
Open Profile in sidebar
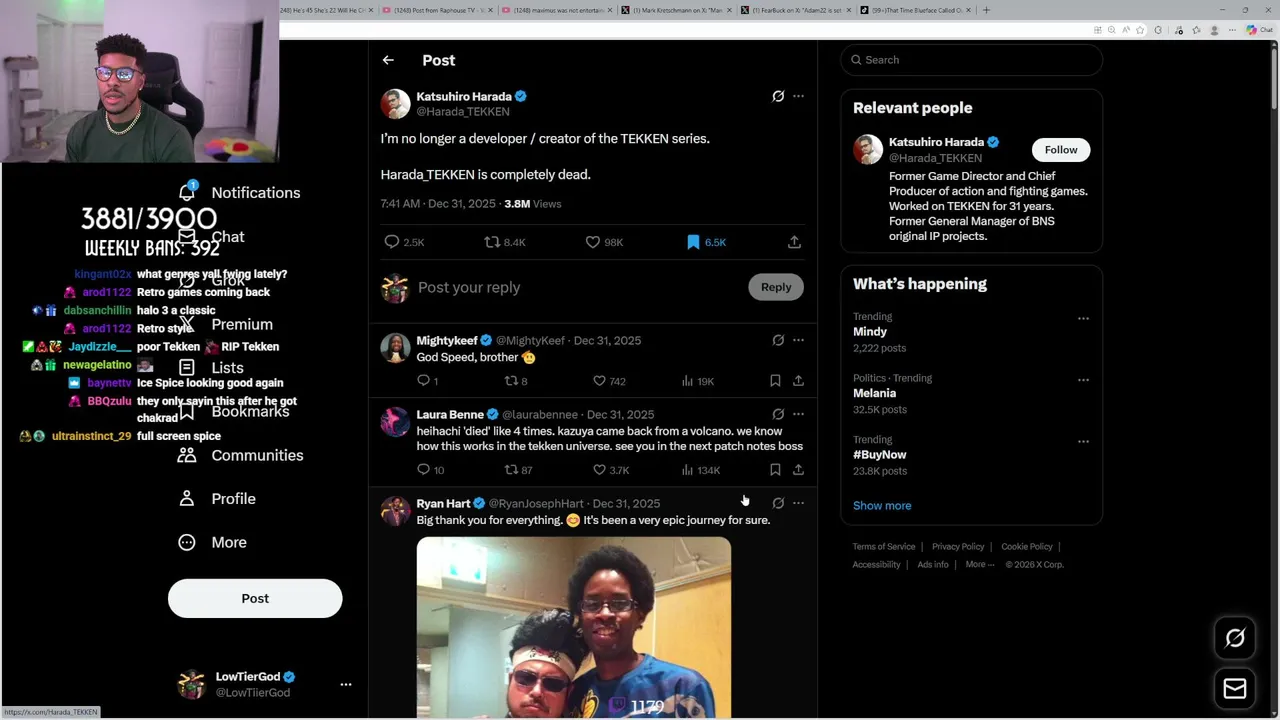click(x=217, y=499)
